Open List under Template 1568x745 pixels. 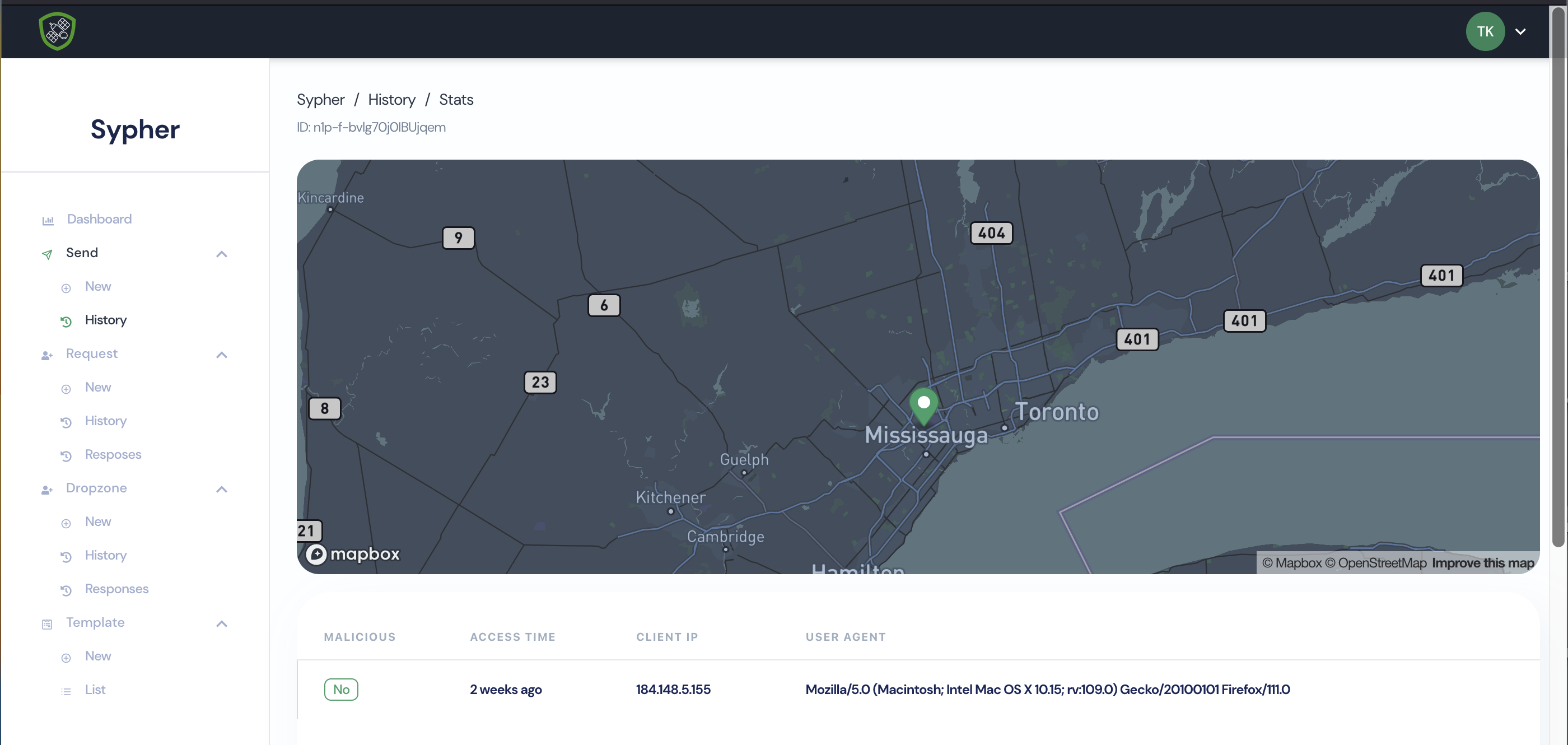coord(95,690)
